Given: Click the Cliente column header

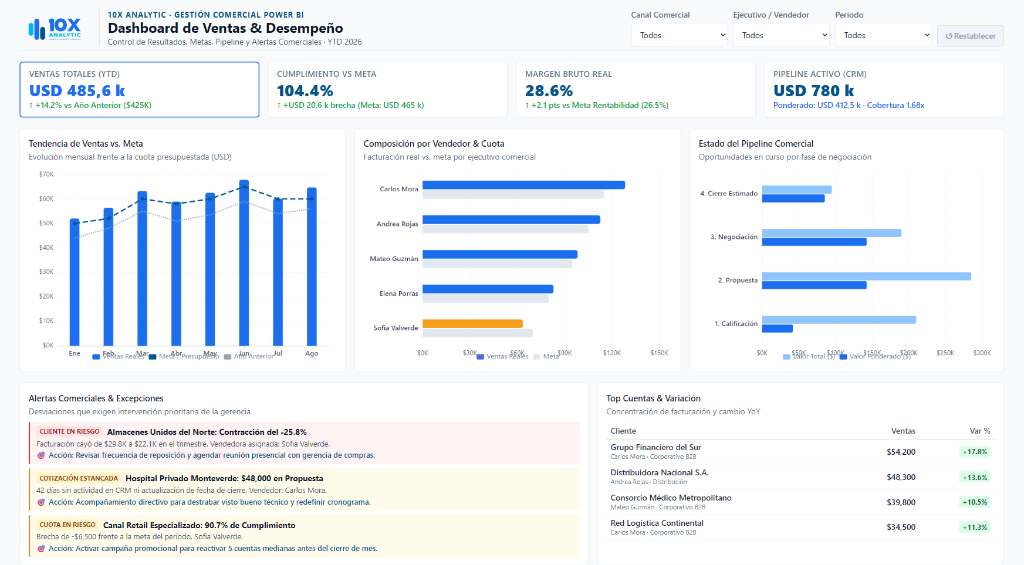Looking at the screenshot, I should coord(623,431).
